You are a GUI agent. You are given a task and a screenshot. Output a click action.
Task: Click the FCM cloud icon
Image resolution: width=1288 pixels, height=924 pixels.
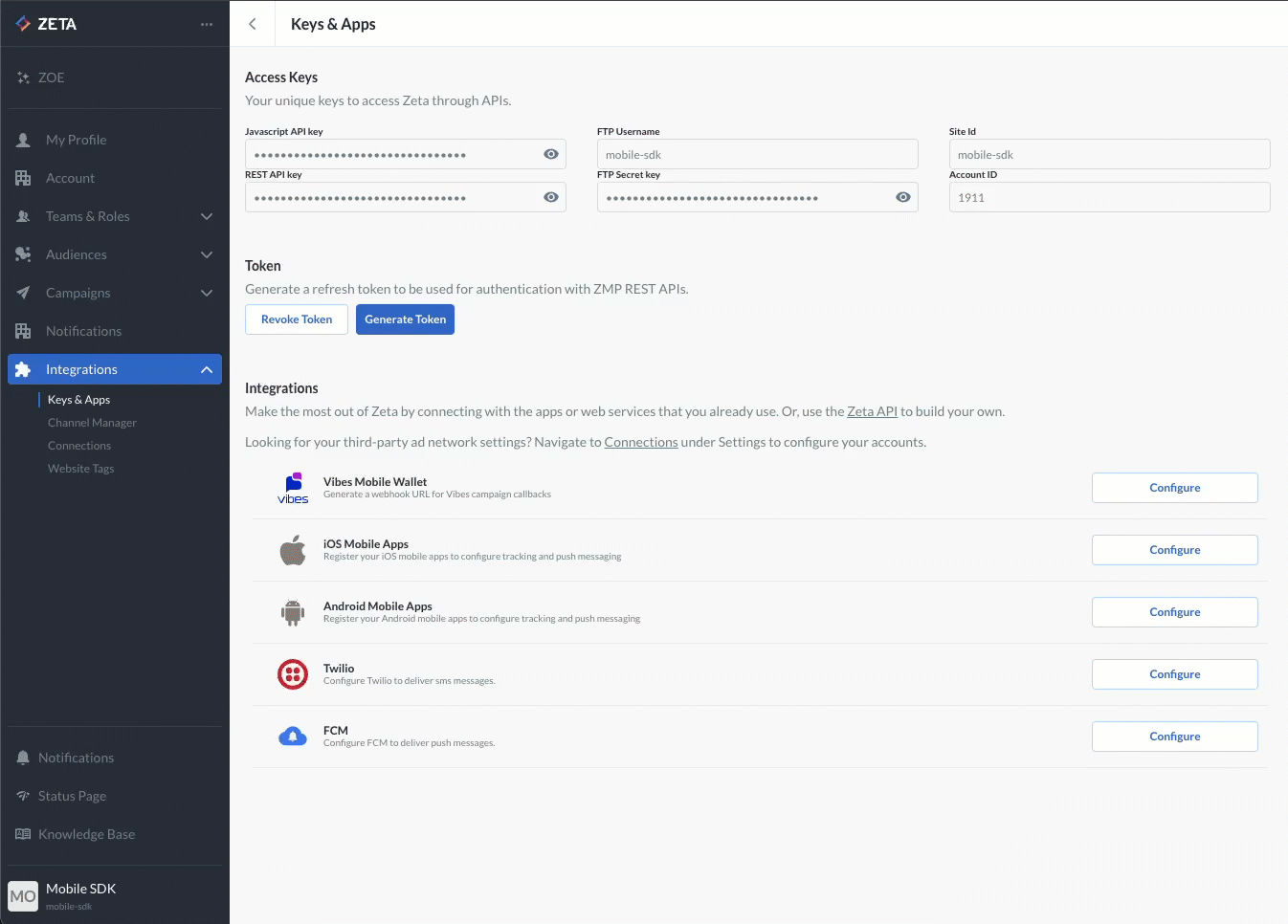coord(293,737)
